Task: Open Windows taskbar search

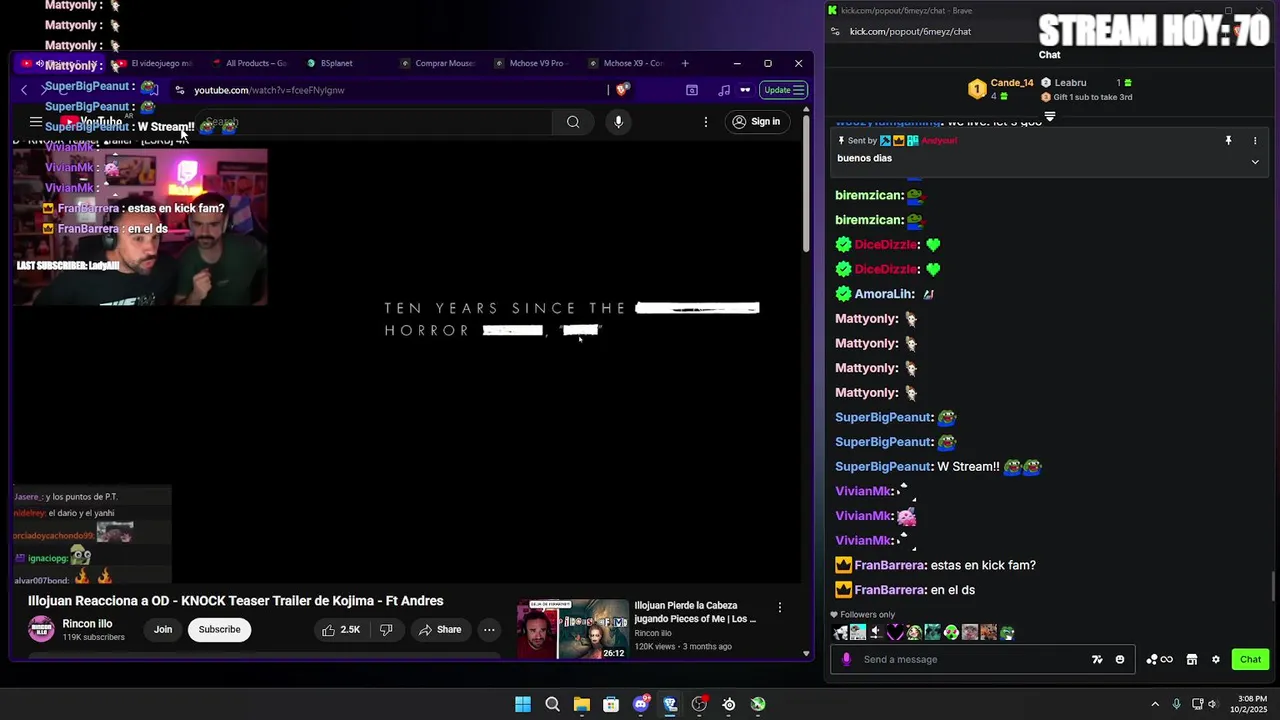Action: pyautogui.click(x=552, y=704)
